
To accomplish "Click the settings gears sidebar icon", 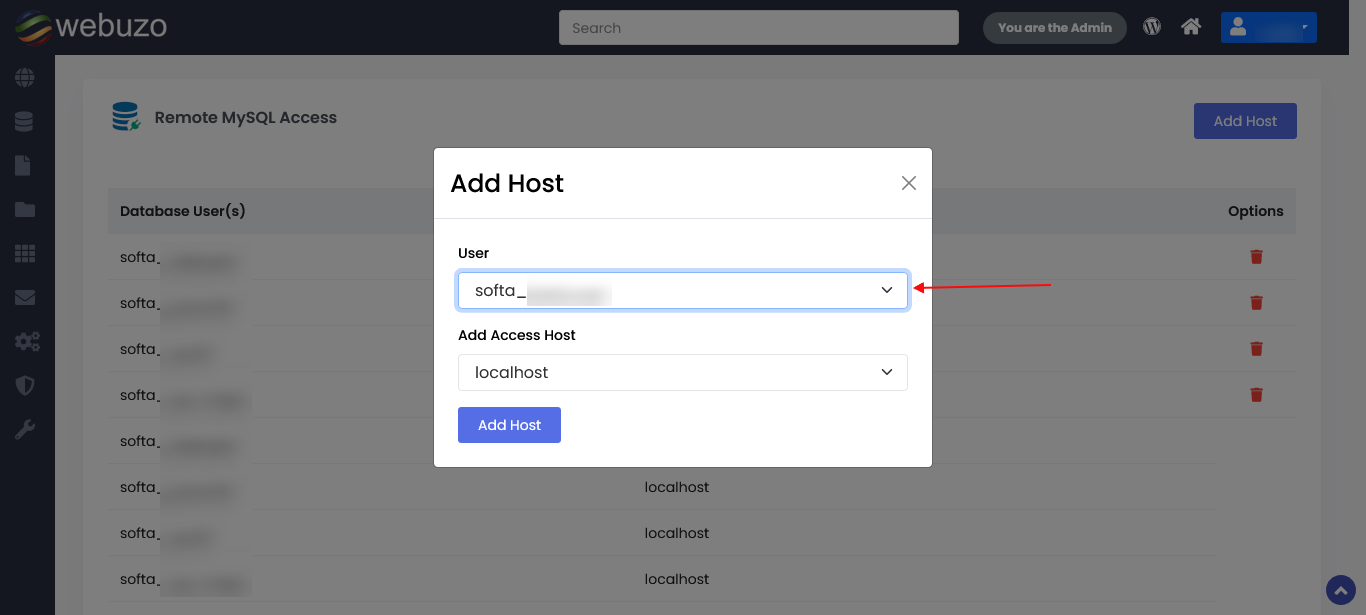I will pyautogui.click(x=26, y=342).
